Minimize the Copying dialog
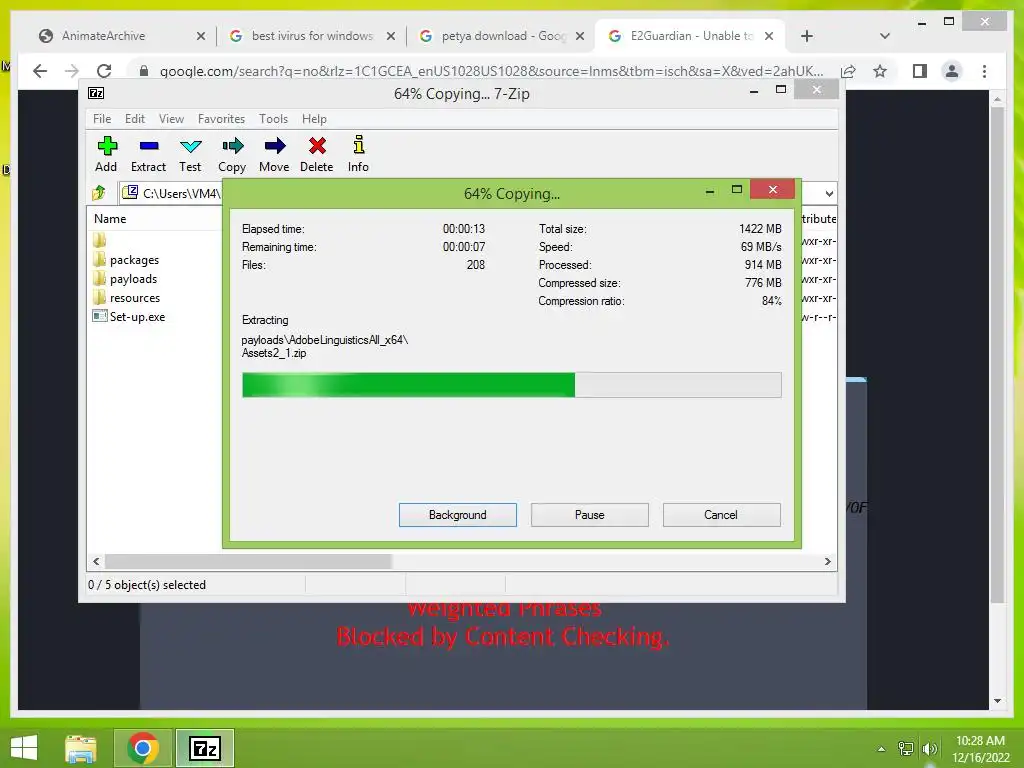 click(x=710, y=191)
